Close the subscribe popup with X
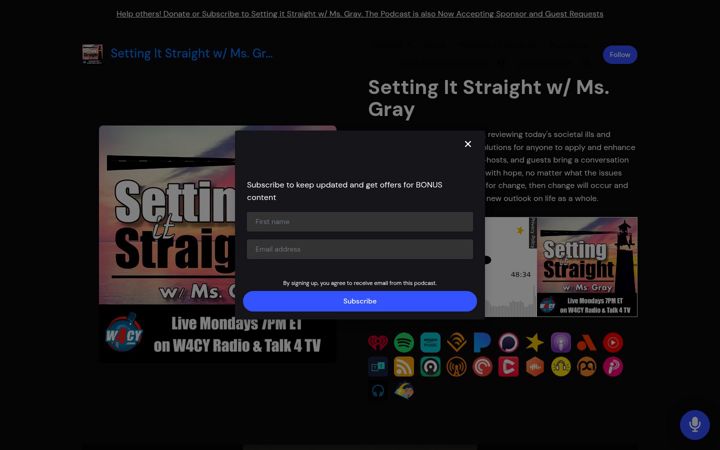This screenshot has height=450, width=720. tap(467, 144)
